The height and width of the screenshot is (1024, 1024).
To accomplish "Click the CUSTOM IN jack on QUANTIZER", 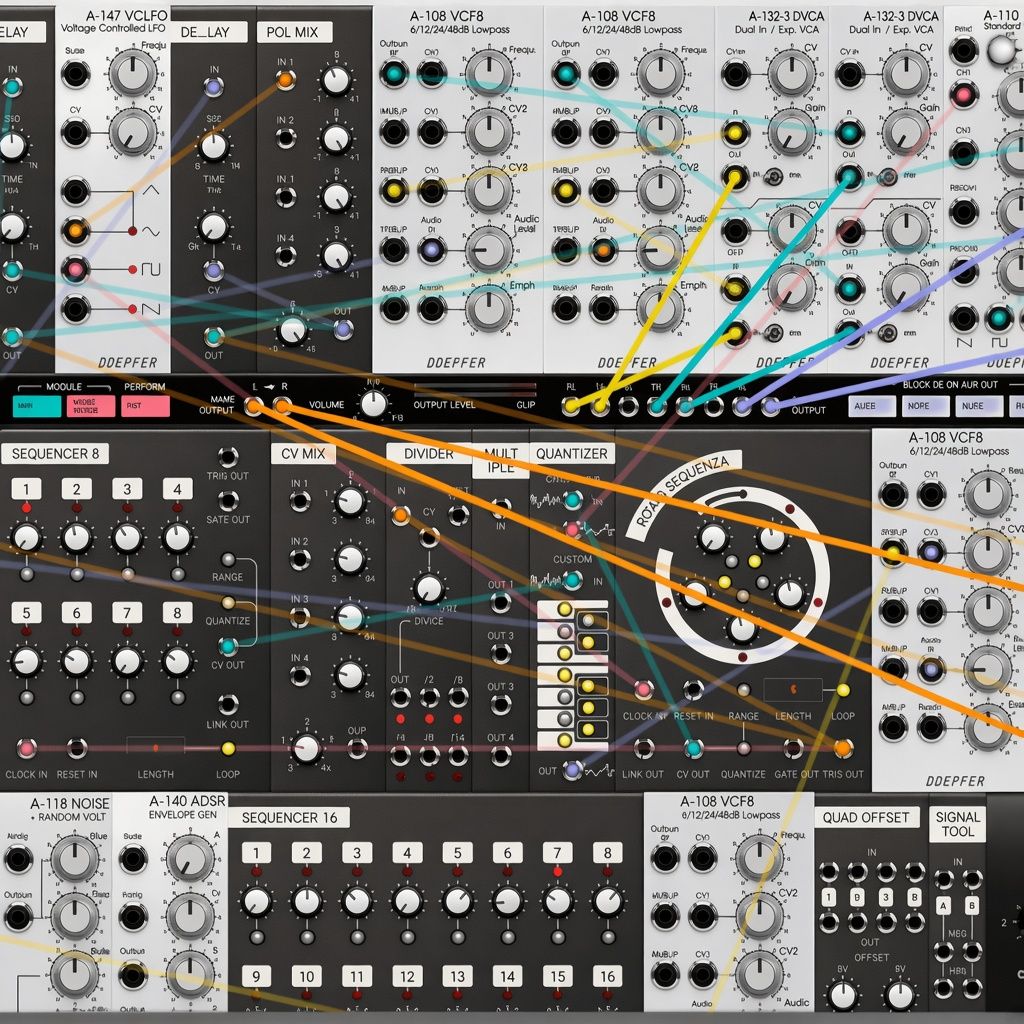I will pyautogui.click(x=573, y=580).
